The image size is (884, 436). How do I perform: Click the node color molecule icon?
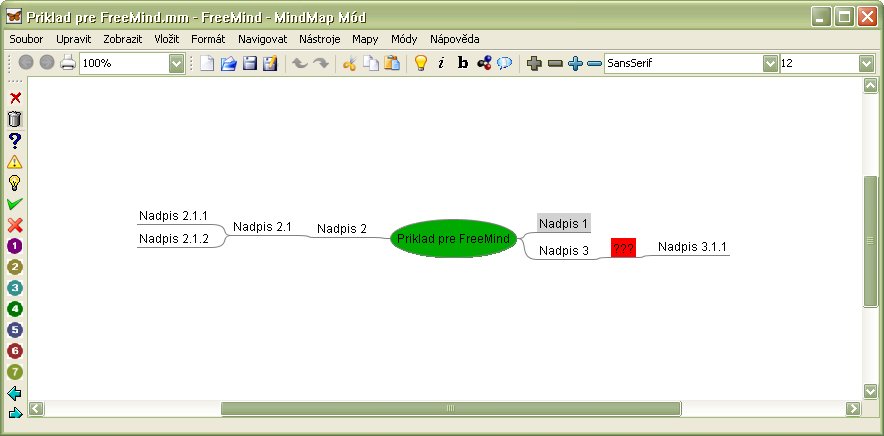(484, 63)
